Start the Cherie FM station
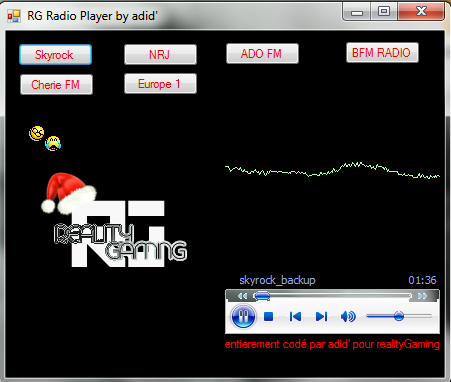 pos(56,84)
